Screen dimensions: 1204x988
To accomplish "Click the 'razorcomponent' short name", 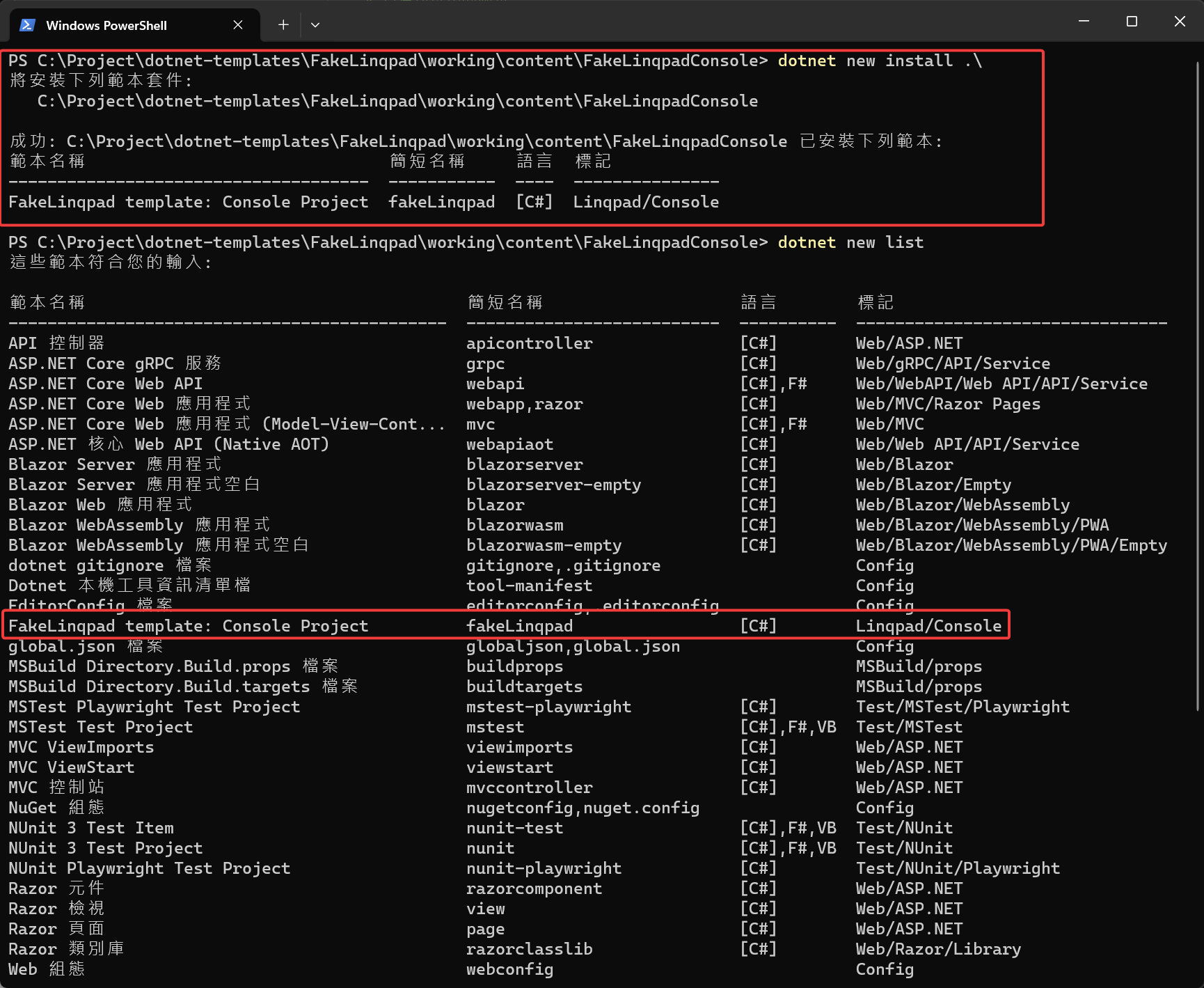I will (534, 888).
